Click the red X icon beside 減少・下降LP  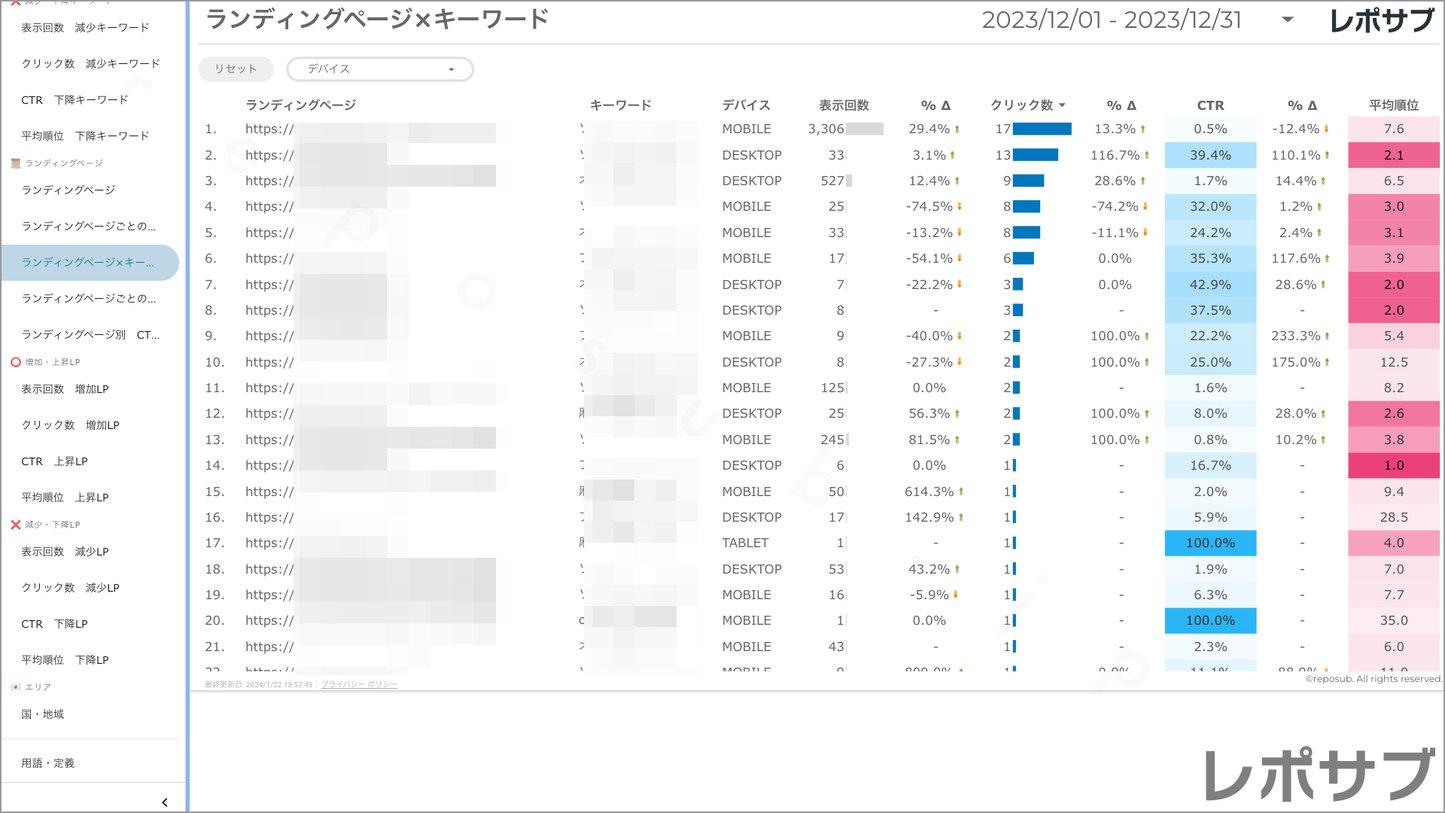15,524
